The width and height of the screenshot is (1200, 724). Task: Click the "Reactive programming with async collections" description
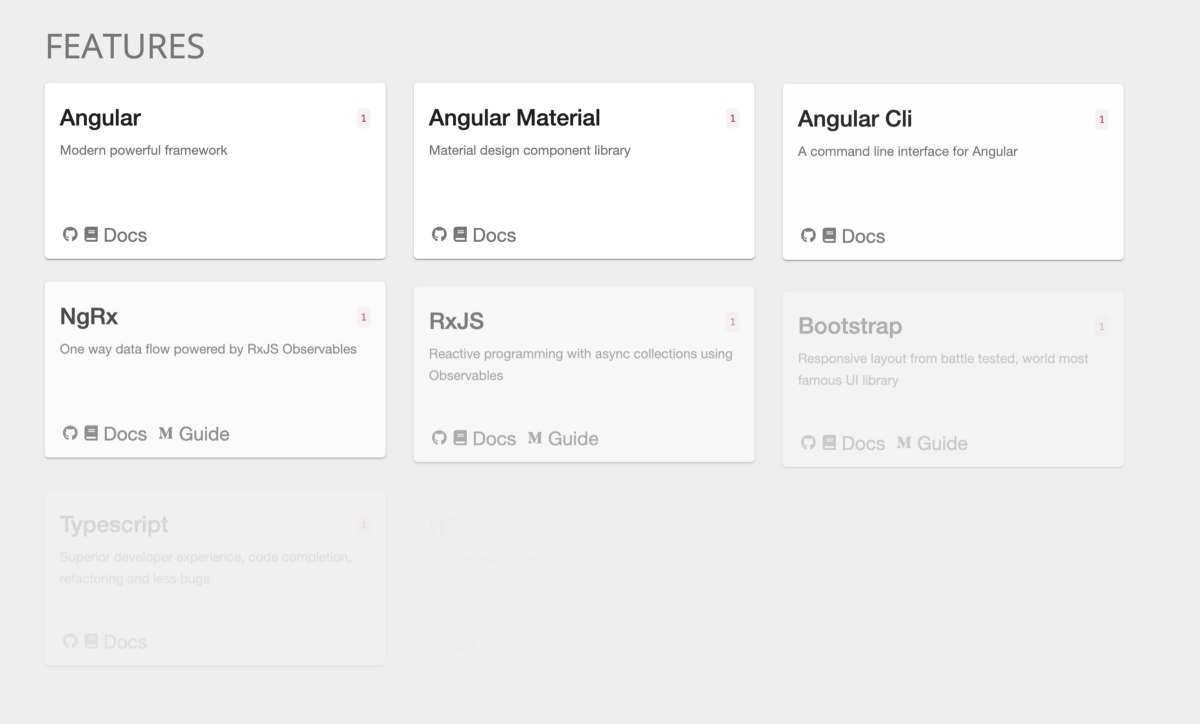pos(581,364)
